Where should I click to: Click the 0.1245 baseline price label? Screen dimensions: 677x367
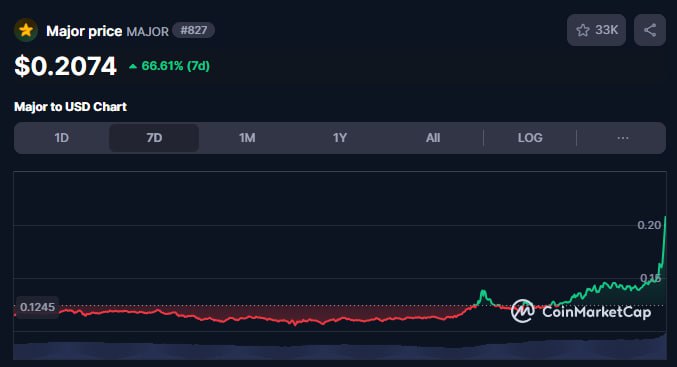38,307
